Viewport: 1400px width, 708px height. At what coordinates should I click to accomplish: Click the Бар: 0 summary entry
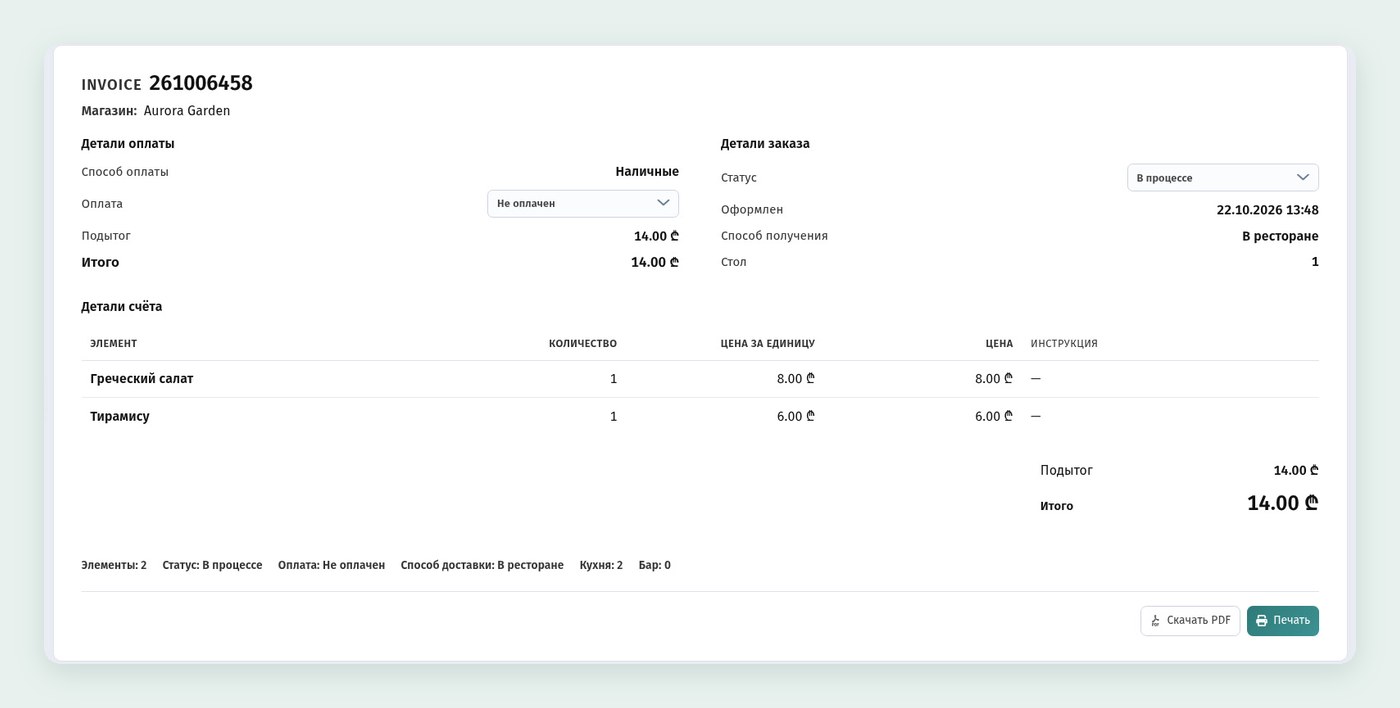click(655, 565)
